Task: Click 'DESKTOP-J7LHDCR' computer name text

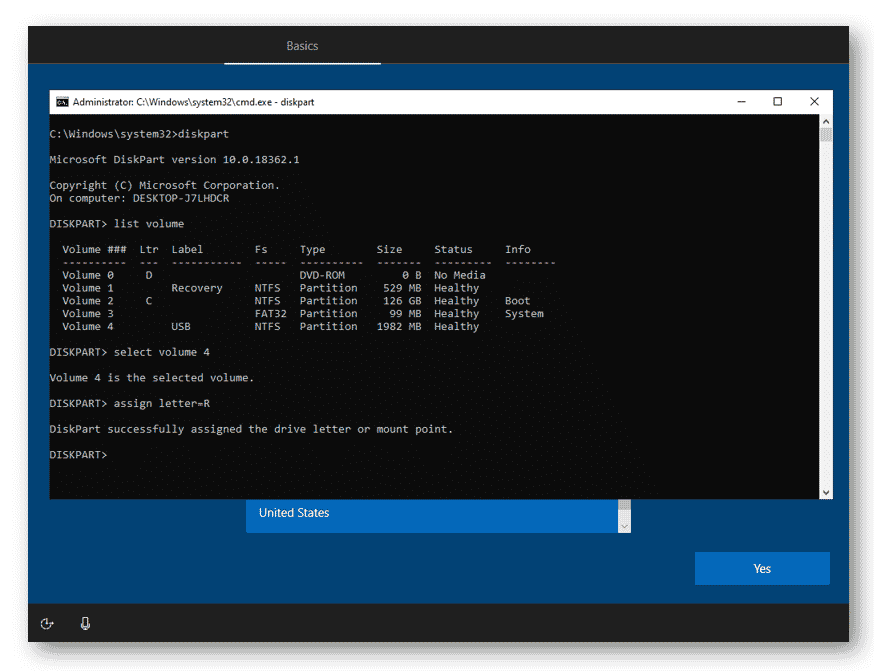Action: [181, 198]
